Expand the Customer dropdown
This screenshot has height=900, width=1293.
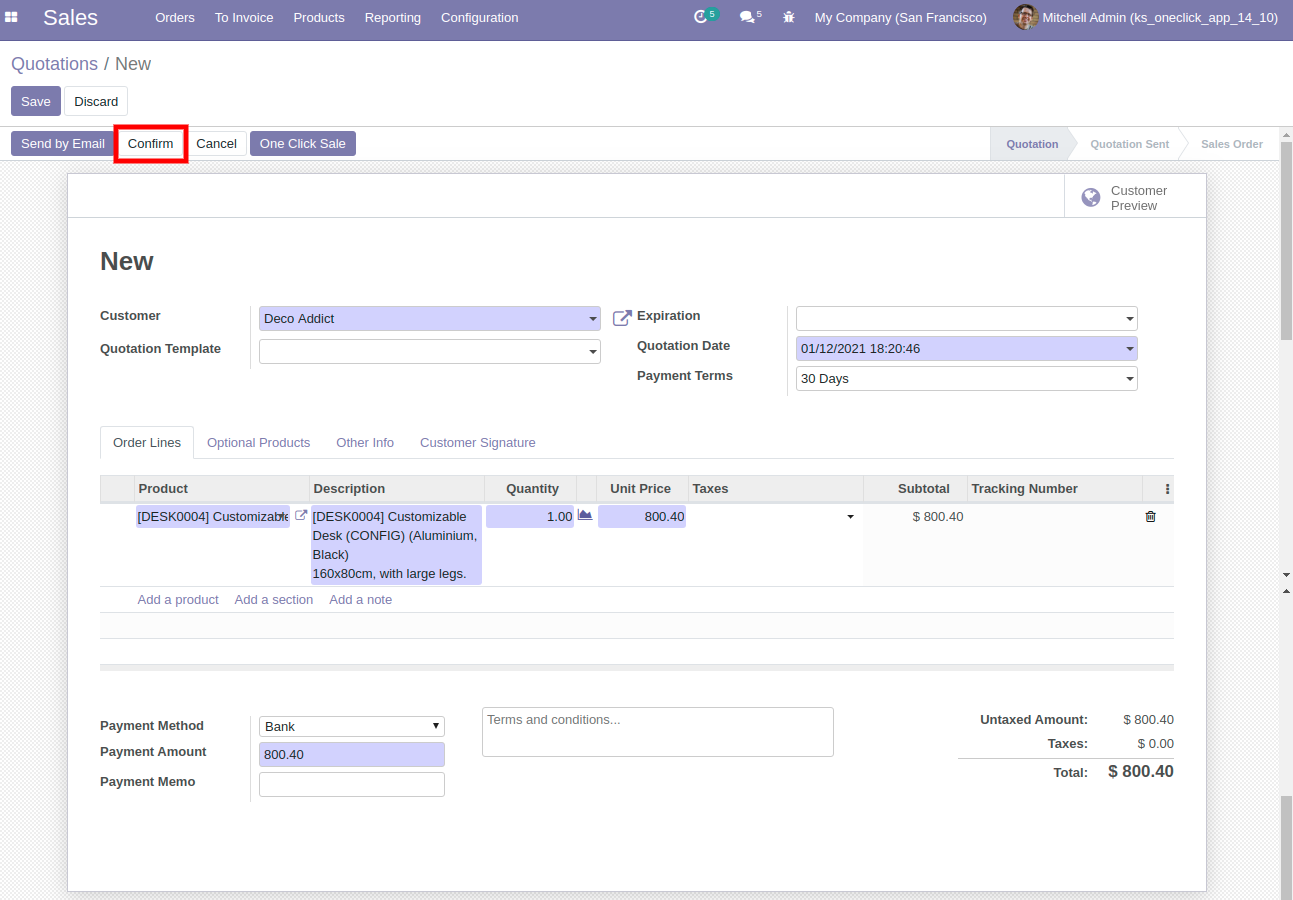pos(592,319)
